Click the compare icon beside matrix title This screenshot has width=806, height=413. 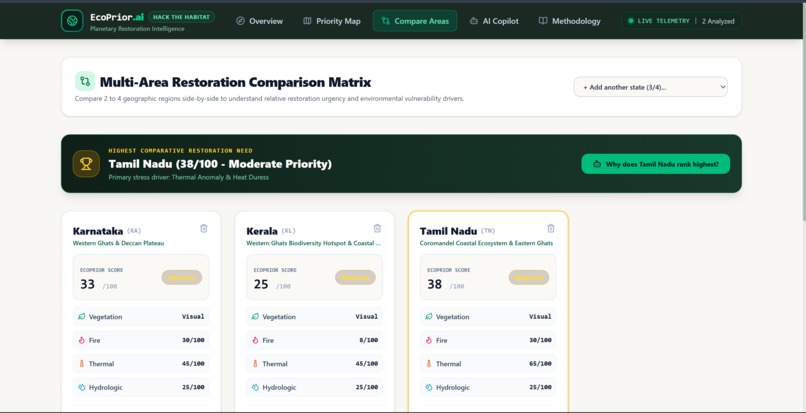click(85, 81)
